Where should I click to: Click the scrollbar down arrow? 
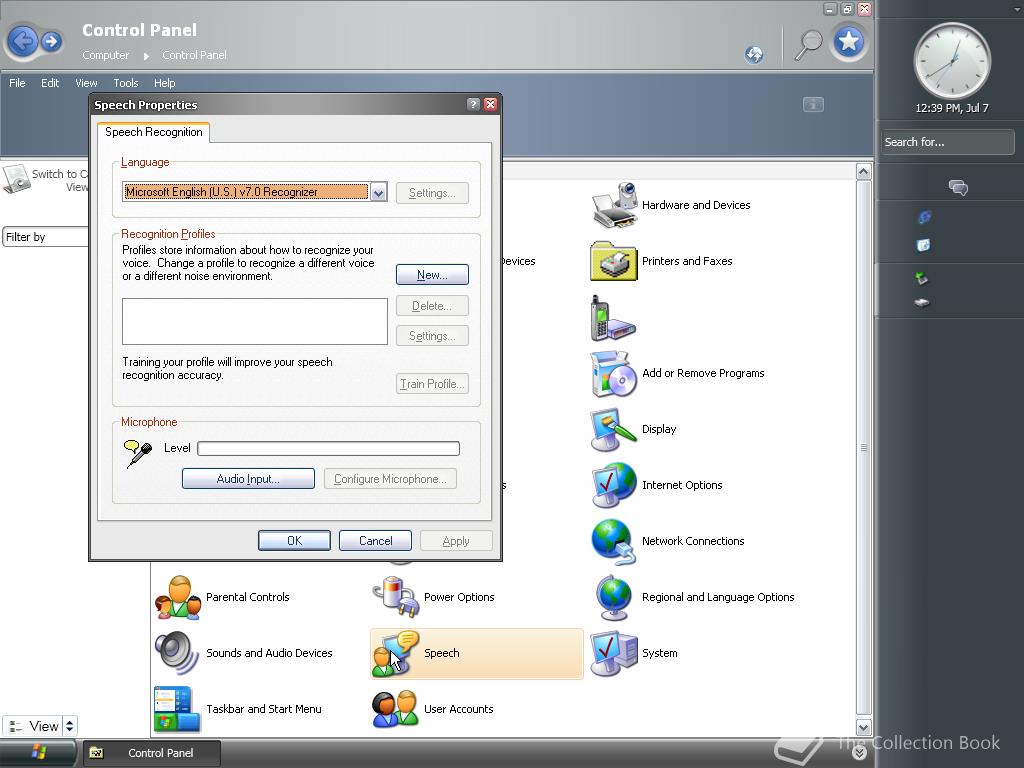pos(863,727)
